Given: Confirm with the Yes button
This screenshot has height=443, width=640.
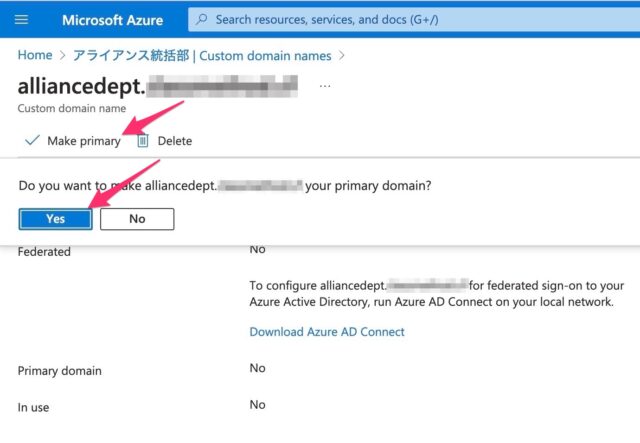Looking at the screenshot, I should tap(56, 219).
